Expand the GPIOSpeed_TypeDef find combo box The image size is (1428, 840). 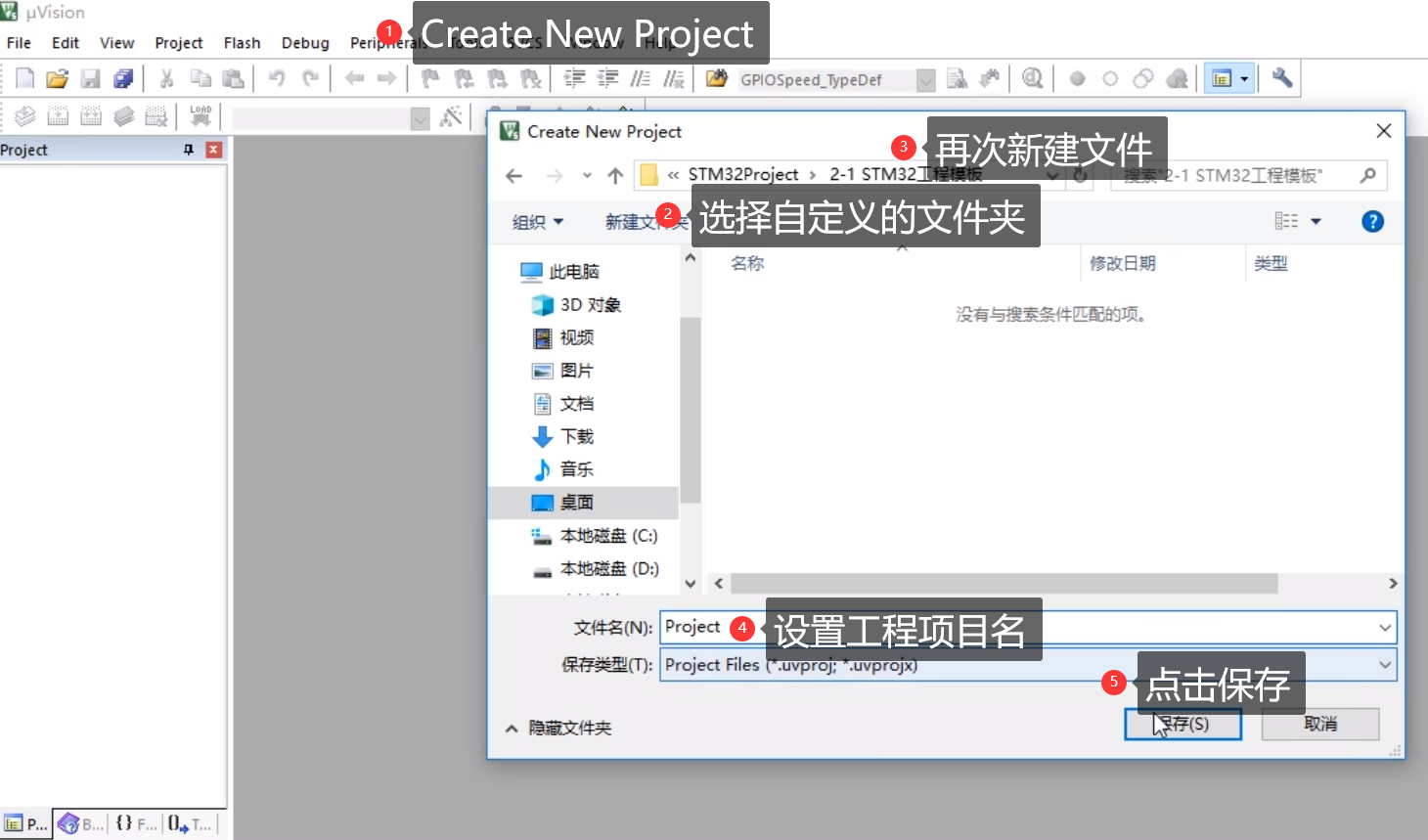tap(925, 80)
